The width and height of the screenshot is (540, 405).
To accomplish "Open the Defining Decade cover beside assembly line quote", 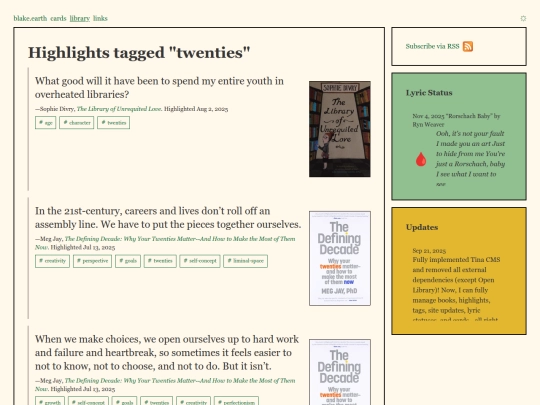I will pos(340,258).
